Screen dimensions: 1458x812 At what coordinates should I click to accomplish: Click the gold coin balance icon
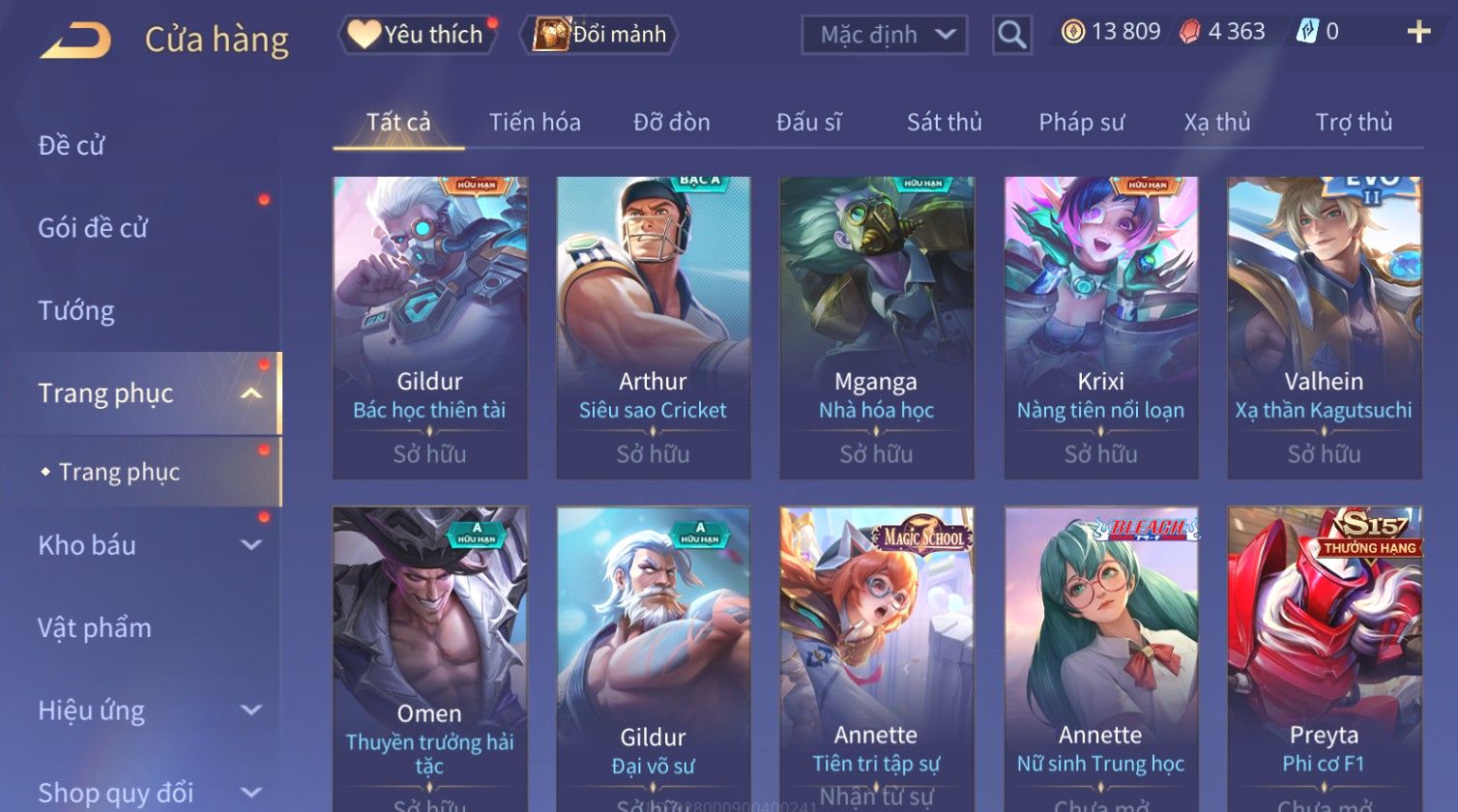1072,32
